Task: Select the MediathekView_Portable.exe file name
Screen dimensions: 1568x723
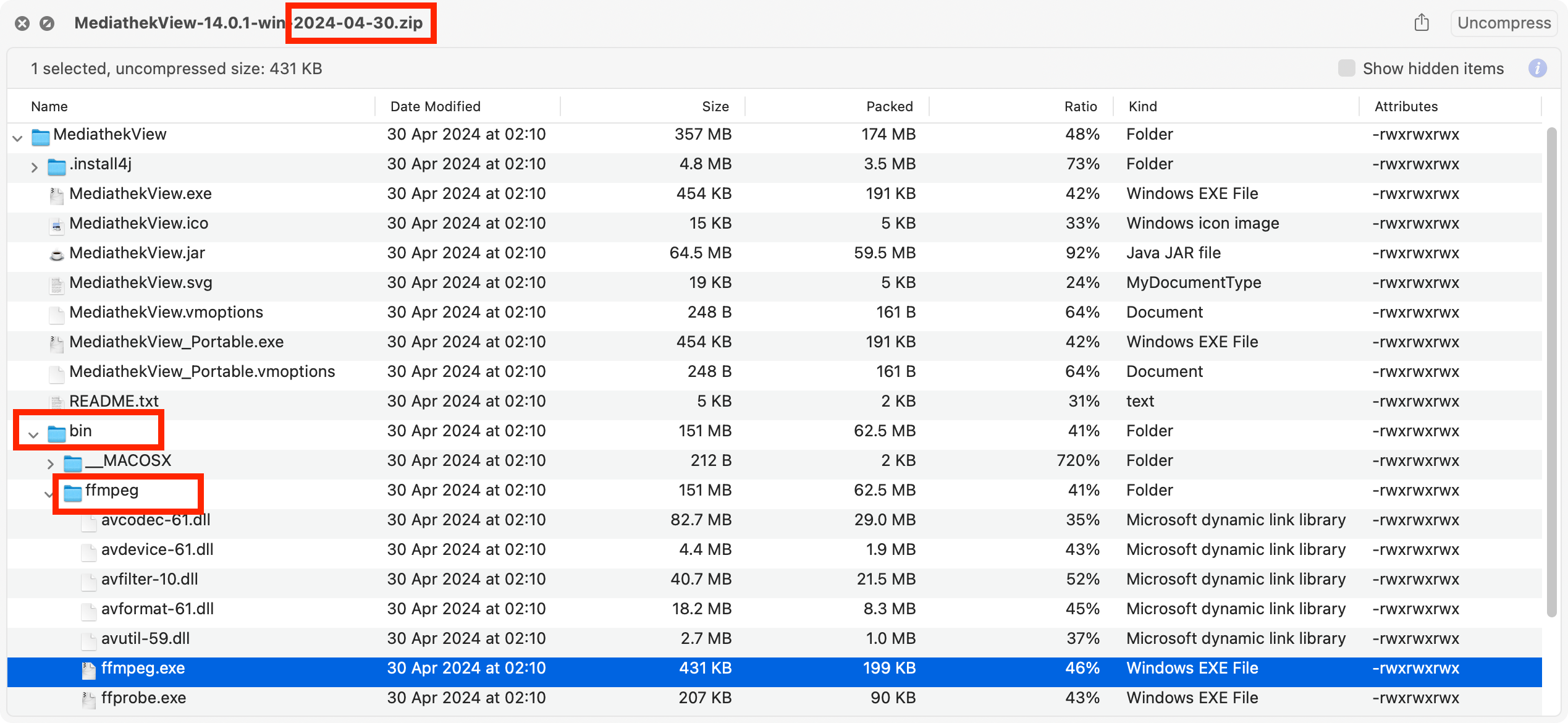Action: 176,342
